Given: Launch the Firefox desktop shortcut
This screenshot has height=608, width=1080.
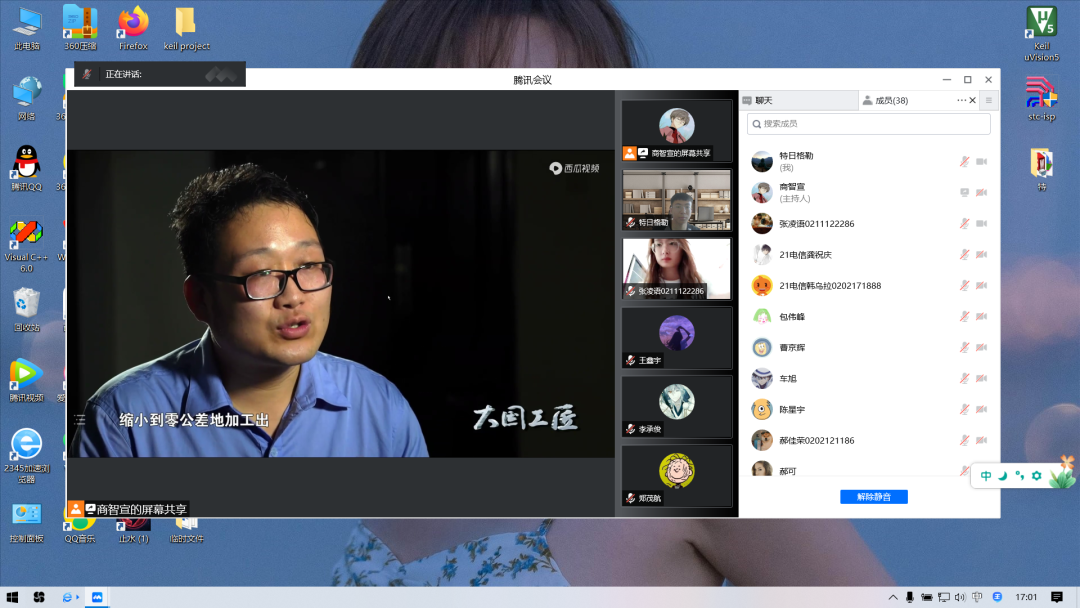Looking at the screenshot, I should point(133,28).
